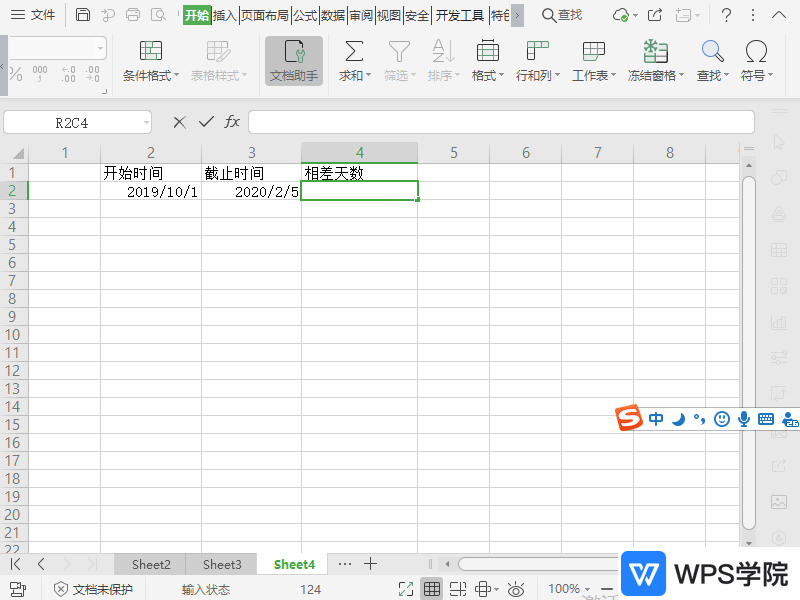The image size is (800, 600).
Task: Click the 排序 sort icon
Action: [443, 51]
